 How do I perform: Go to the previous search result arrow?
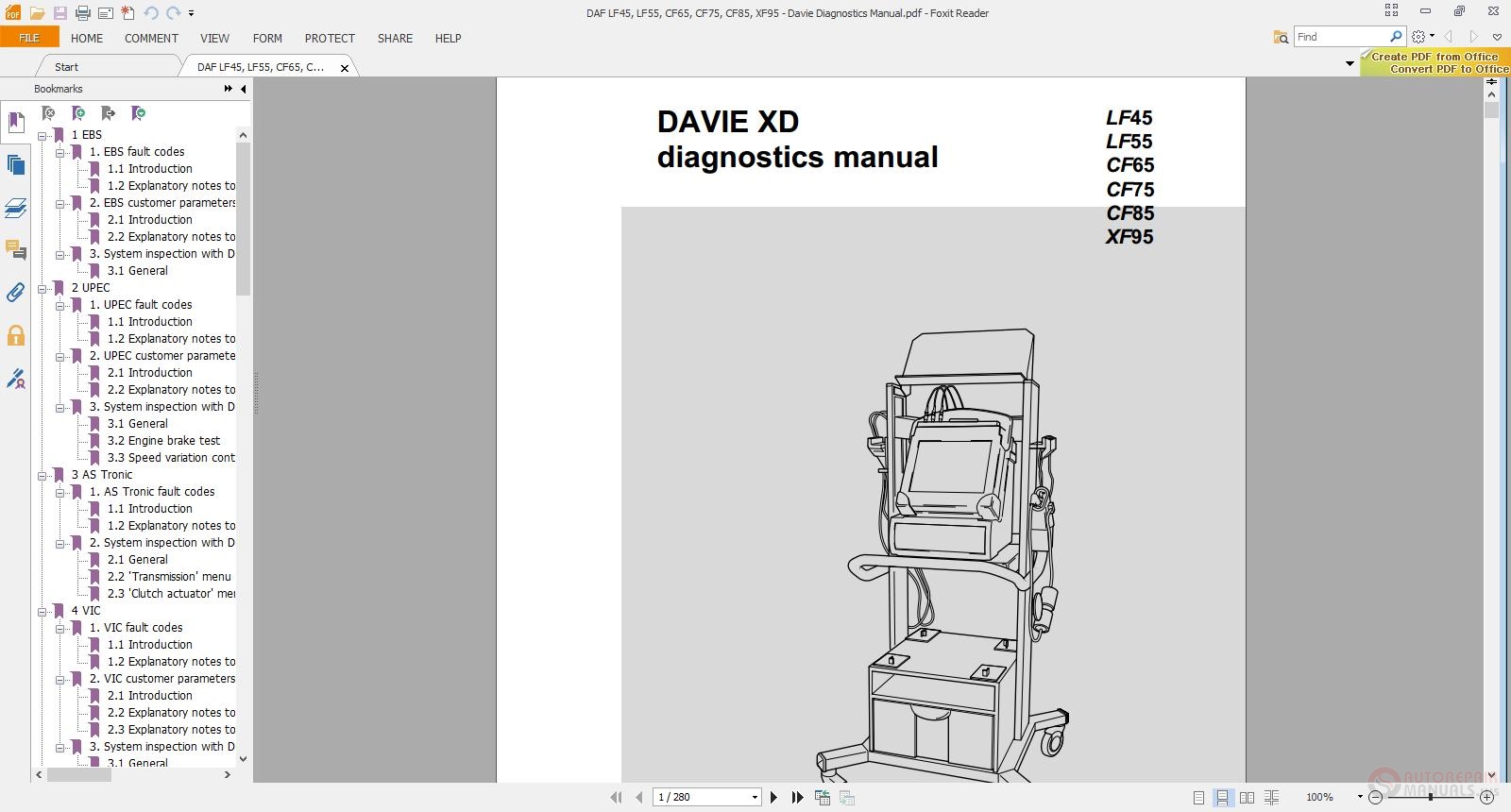[x=1449, y=37]
